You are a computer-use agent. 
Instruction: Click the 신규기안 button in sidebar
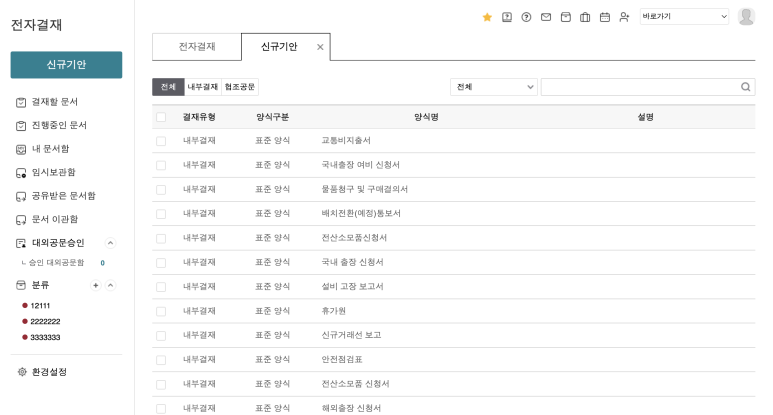[66, 64]
